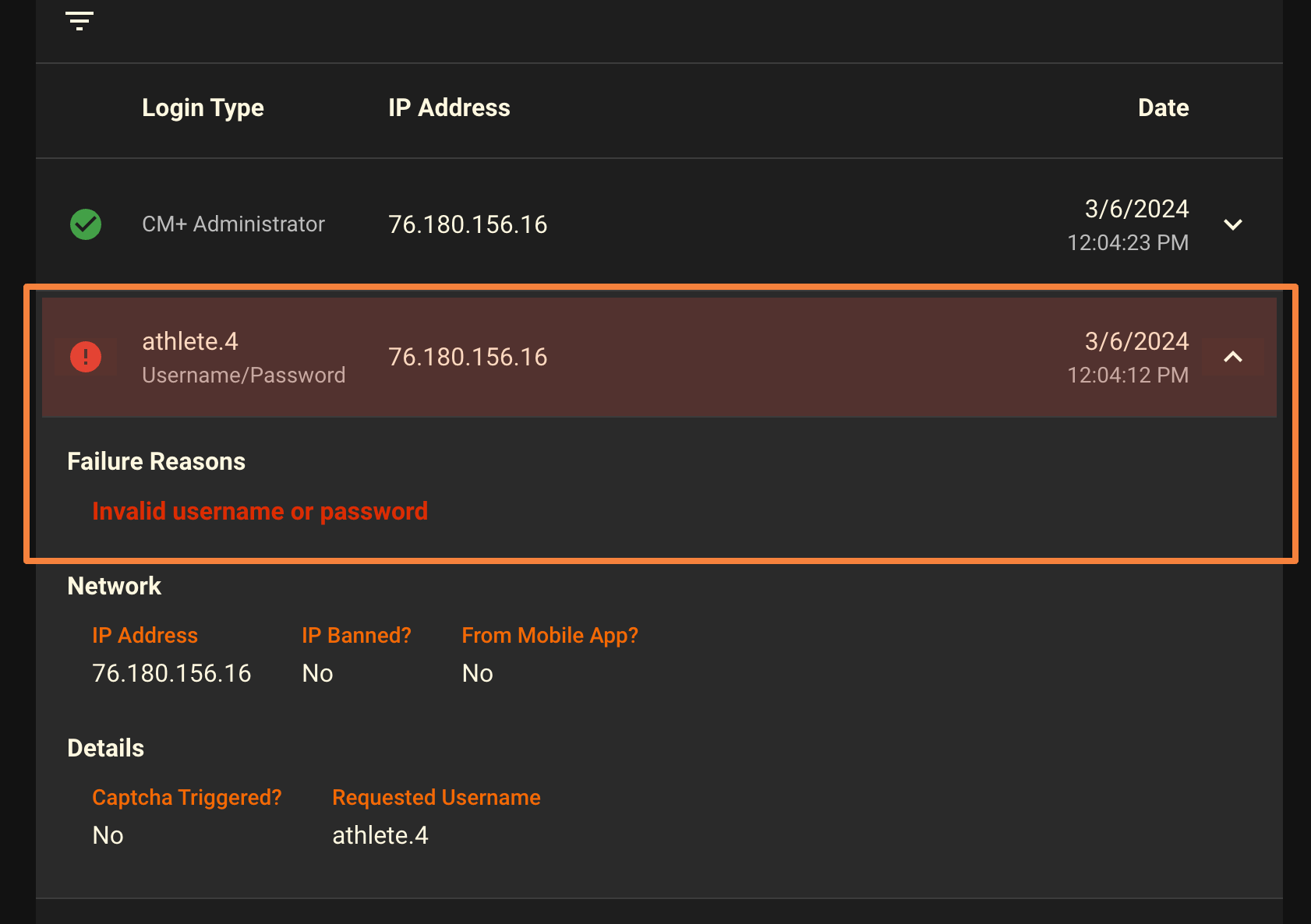Expand the CM+ Administrator login details
Image resolution: width=1311 pixels, height=924 pixels.
tap(1234, 224)
